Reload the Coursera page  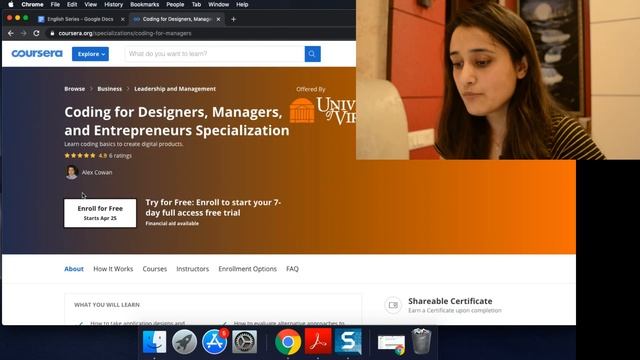pyautogui.click(x=36, y=33)
